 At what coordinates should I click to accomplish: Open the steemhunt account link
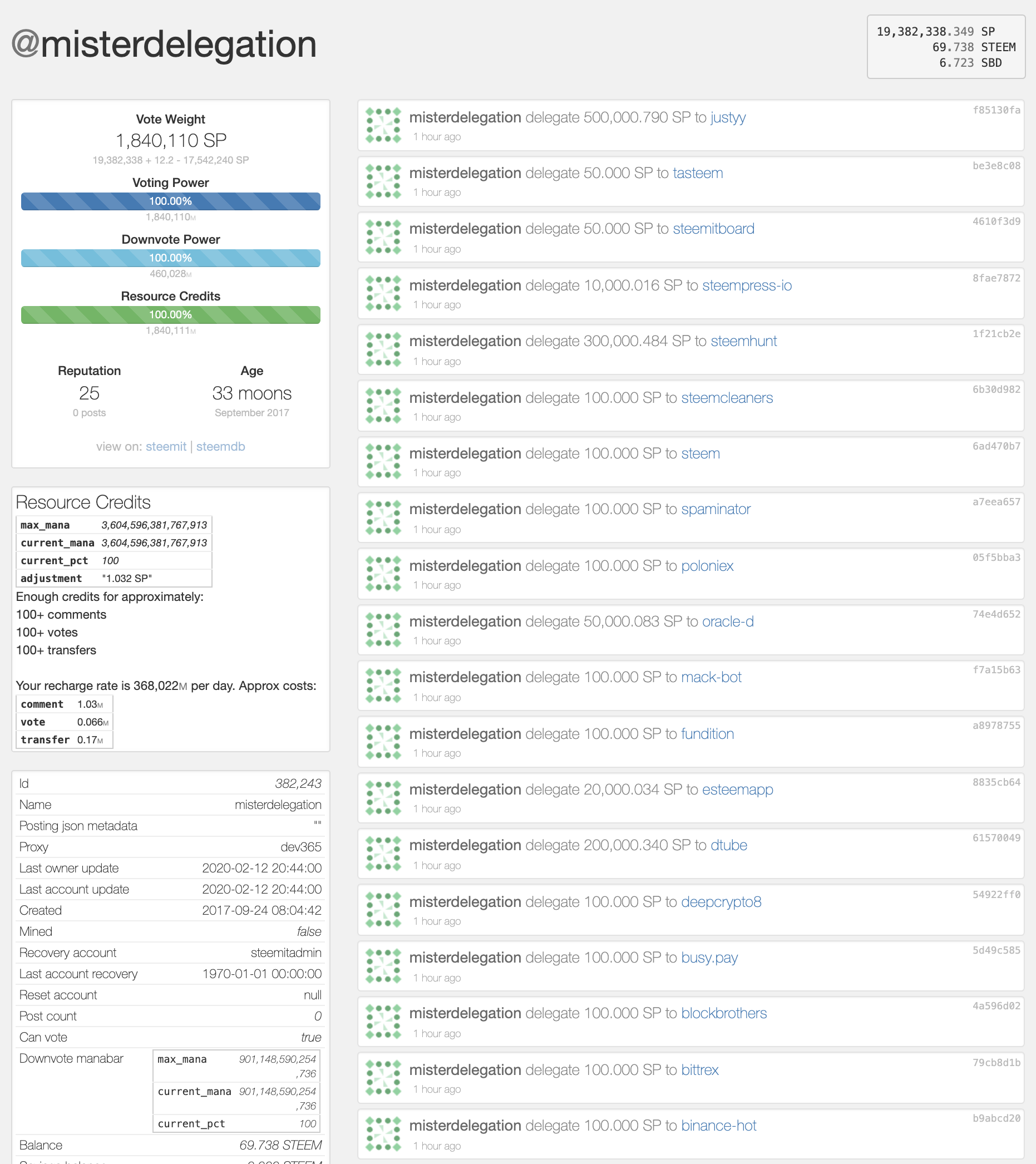743,341
